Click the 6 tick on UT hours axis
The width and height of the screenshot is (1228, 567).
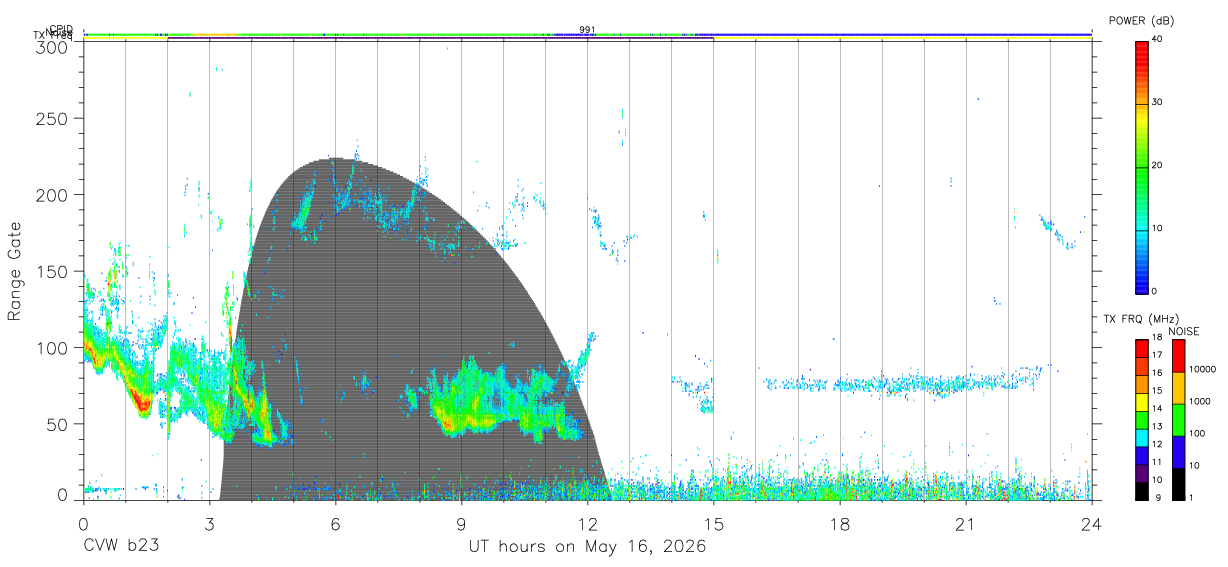(x=336, y=524)
